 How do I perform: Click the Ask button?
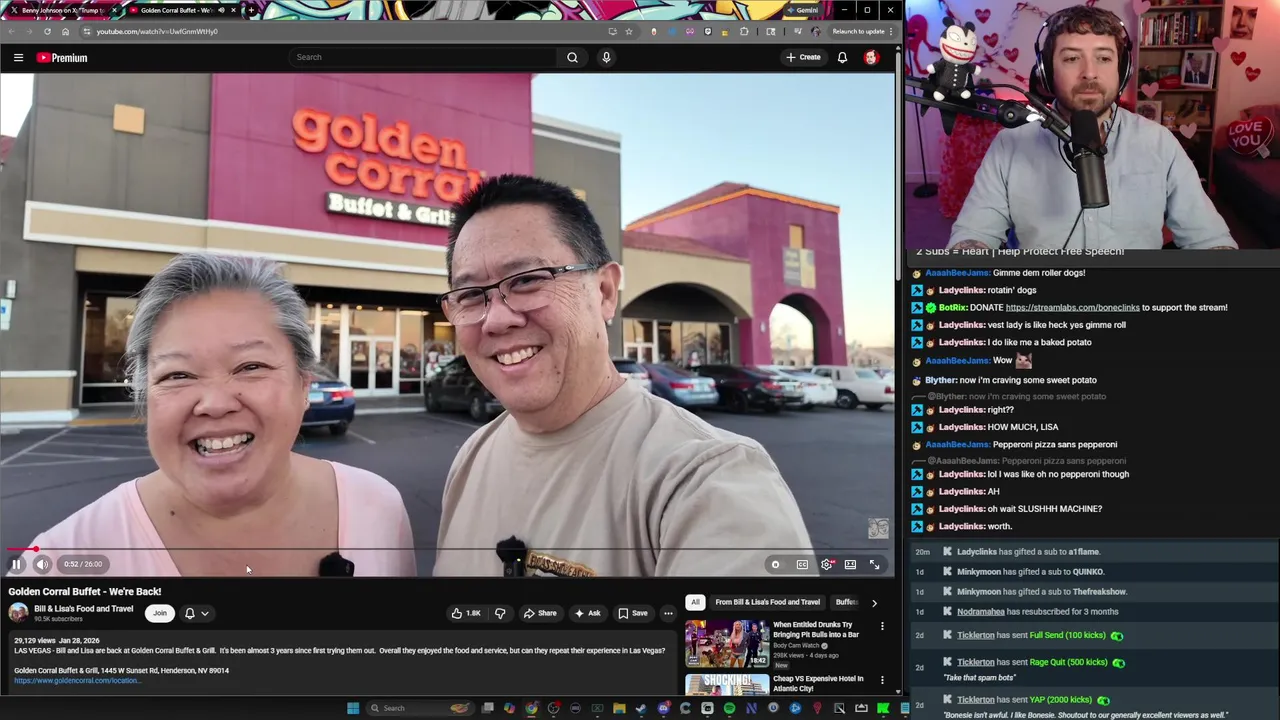[588, 613]
